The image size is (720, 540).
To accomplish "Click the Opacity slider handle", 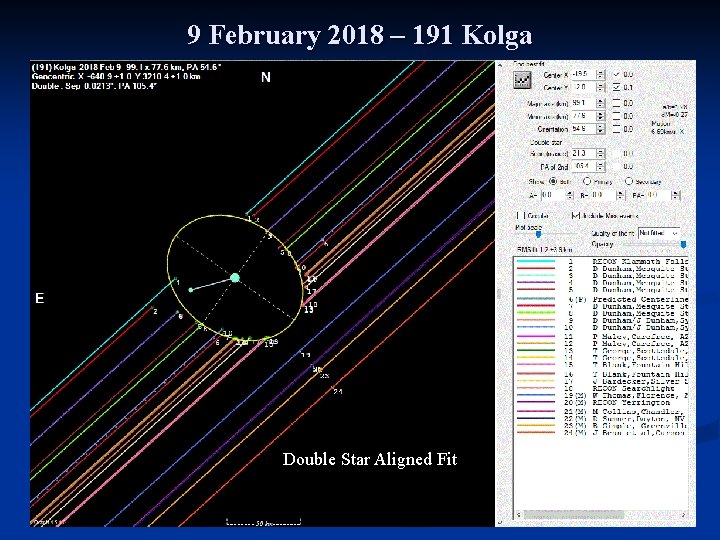I will (683, 245).
